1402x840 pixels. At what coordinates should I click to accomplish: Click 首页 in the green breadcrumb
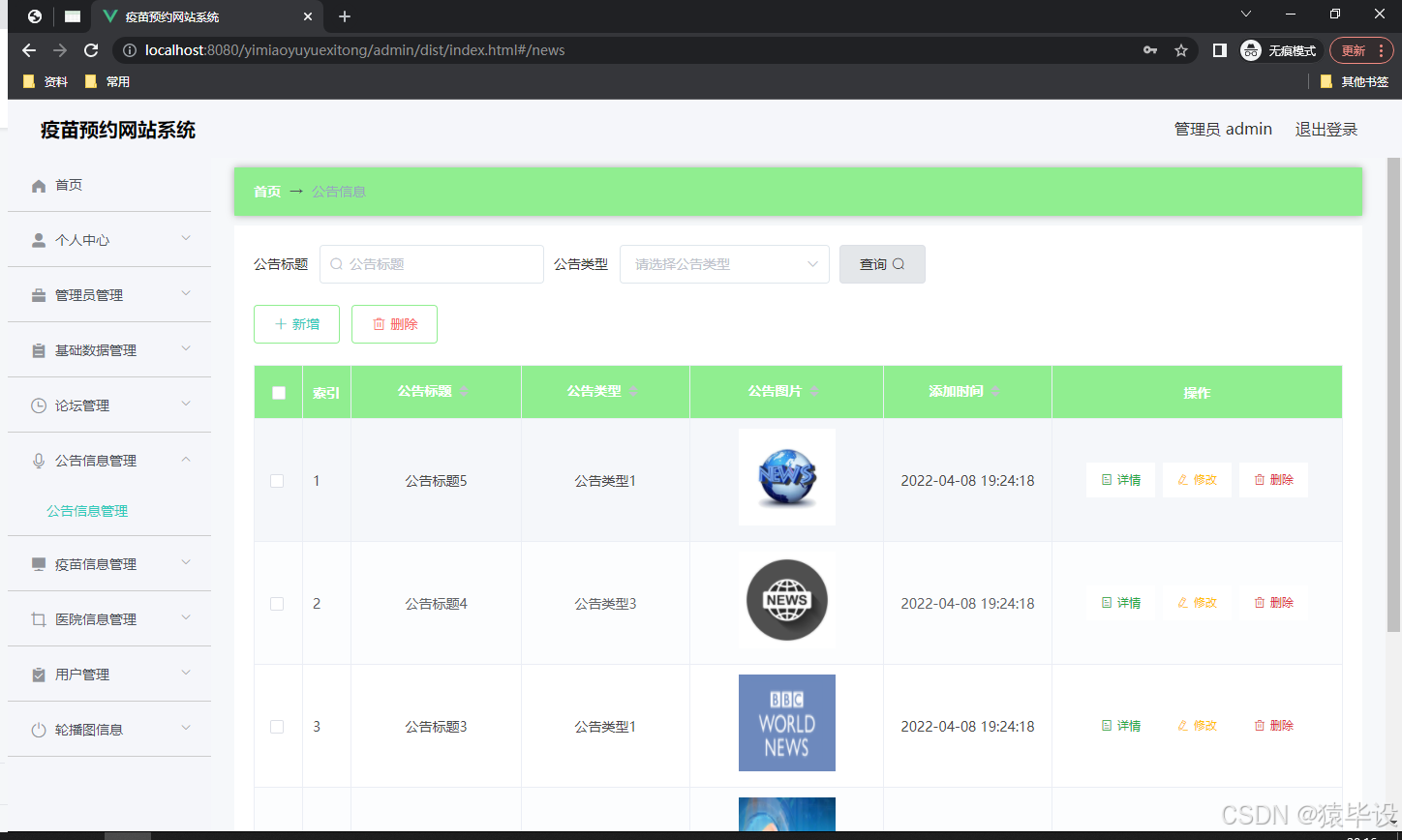tap(267, 192)
